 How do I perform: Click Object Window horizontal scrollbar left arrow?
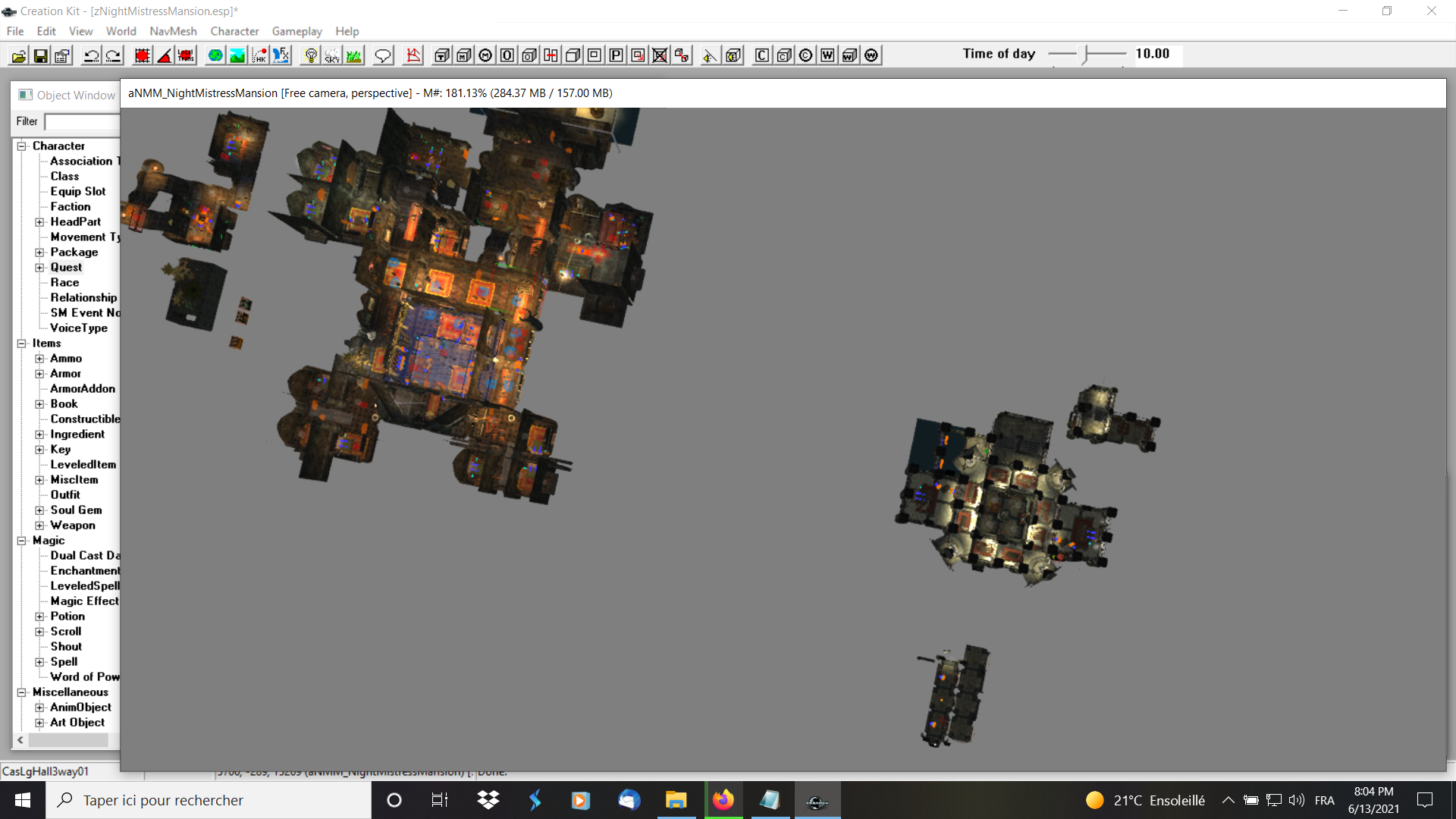pyautogui.click(x=20, y=740)
